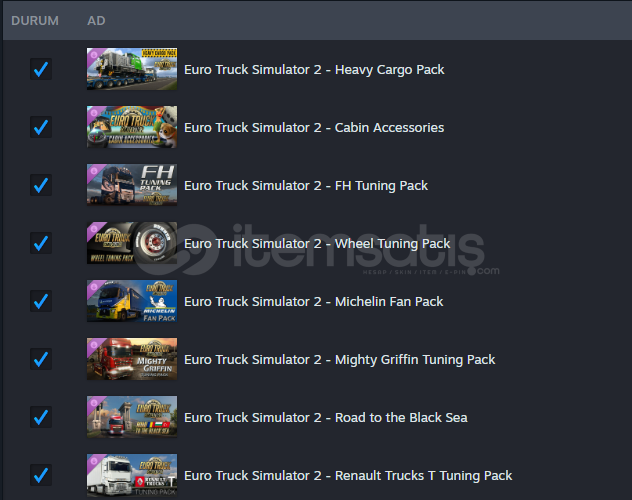The width and height of the screenshot is (632, 500).
Task: Open the Cabin Accessories DLC thumbnail
Action: pyautogui.click(x=132, y=127)
